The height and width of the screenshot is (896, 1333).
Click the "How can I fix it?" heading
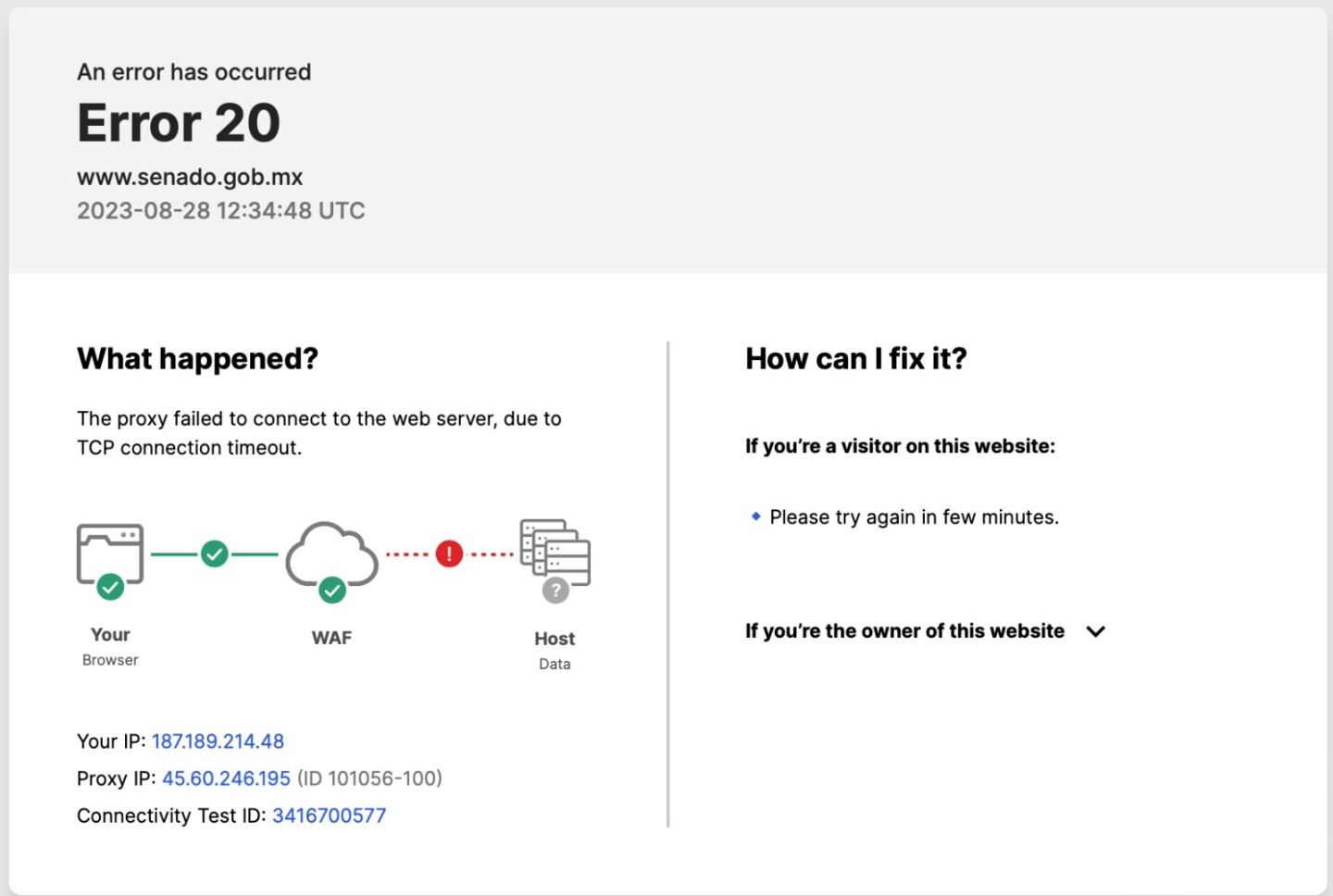(856, 358)
